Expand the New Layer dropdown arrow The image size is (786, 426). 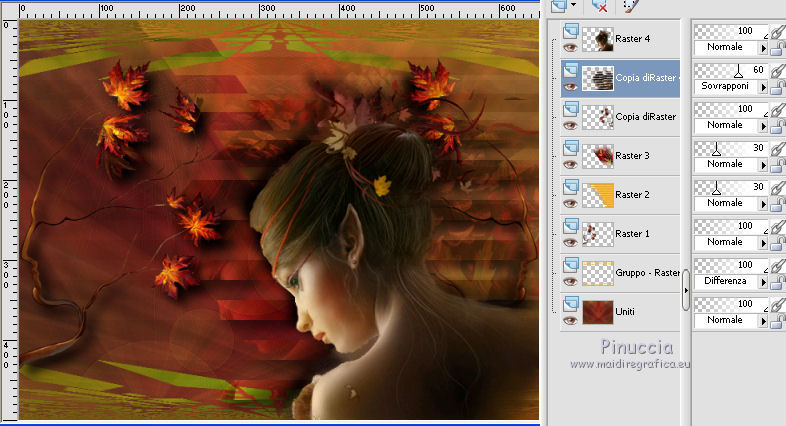(x=575, y=6)
